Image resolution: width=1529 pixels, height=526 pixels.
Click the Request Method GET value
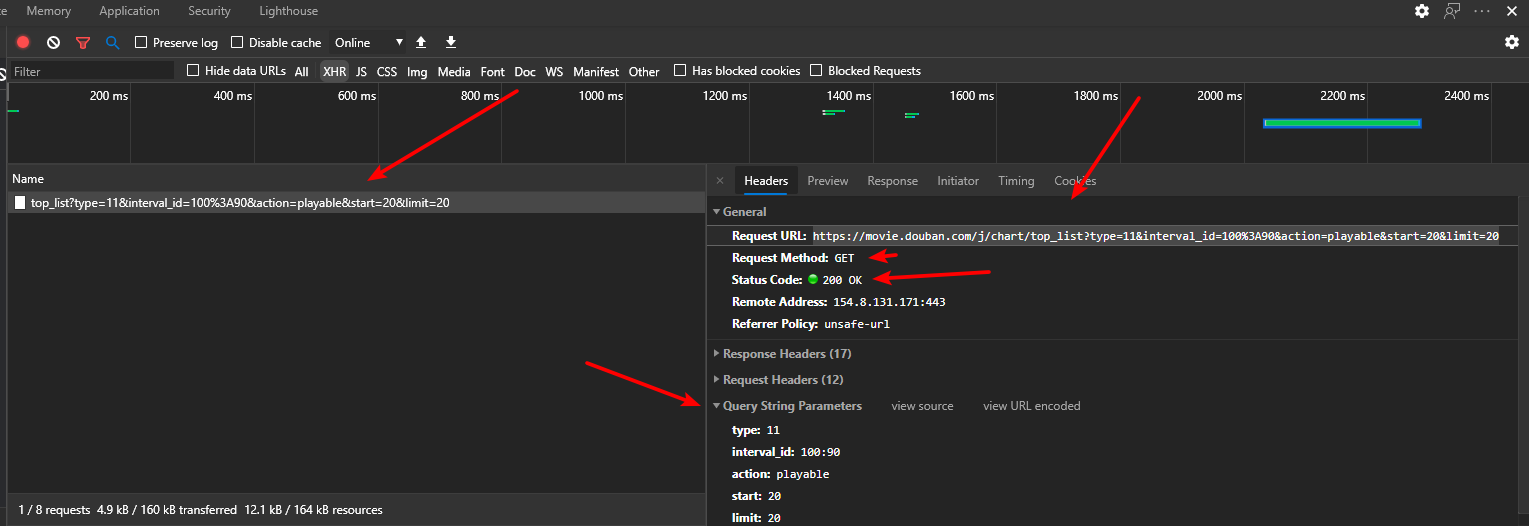pyautogui.click(x=844, y=258)
